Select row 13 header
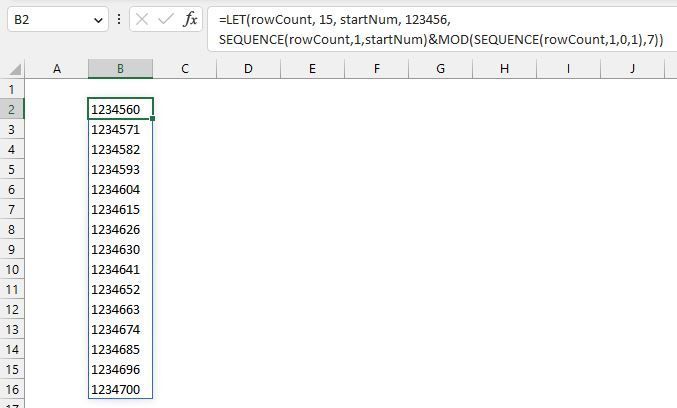This screenshot has width=677, height=408. [12, 329]
